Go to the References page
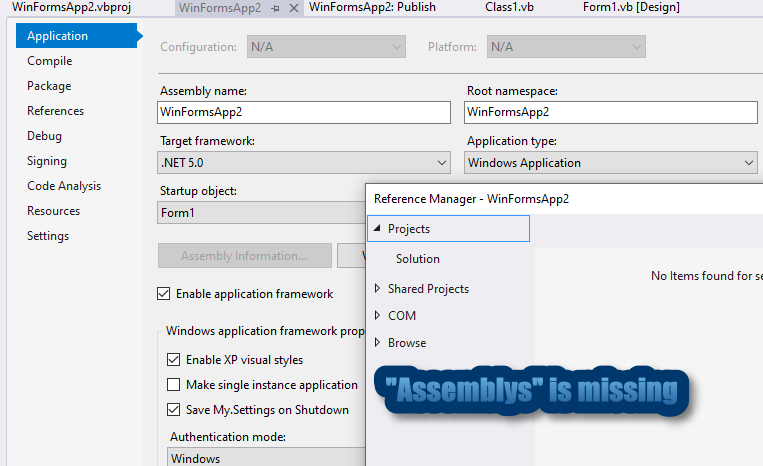The image size is (763, 466). (x=55, y=111)
